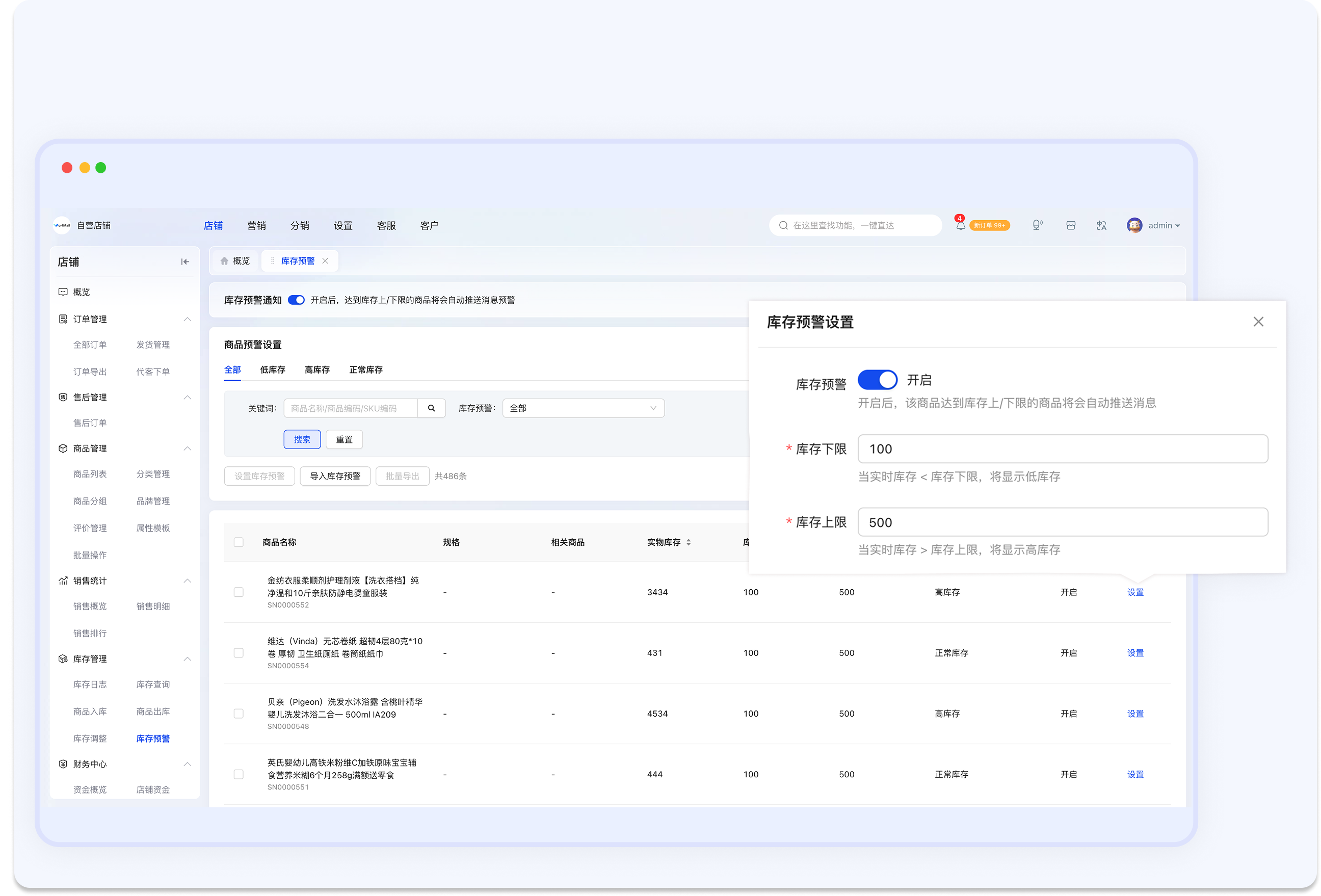Select the 维达 (Vinda) product checkbox
The height and width of the screenshot is (896, 1321).
pyautogui.click(x=239, y=653)
